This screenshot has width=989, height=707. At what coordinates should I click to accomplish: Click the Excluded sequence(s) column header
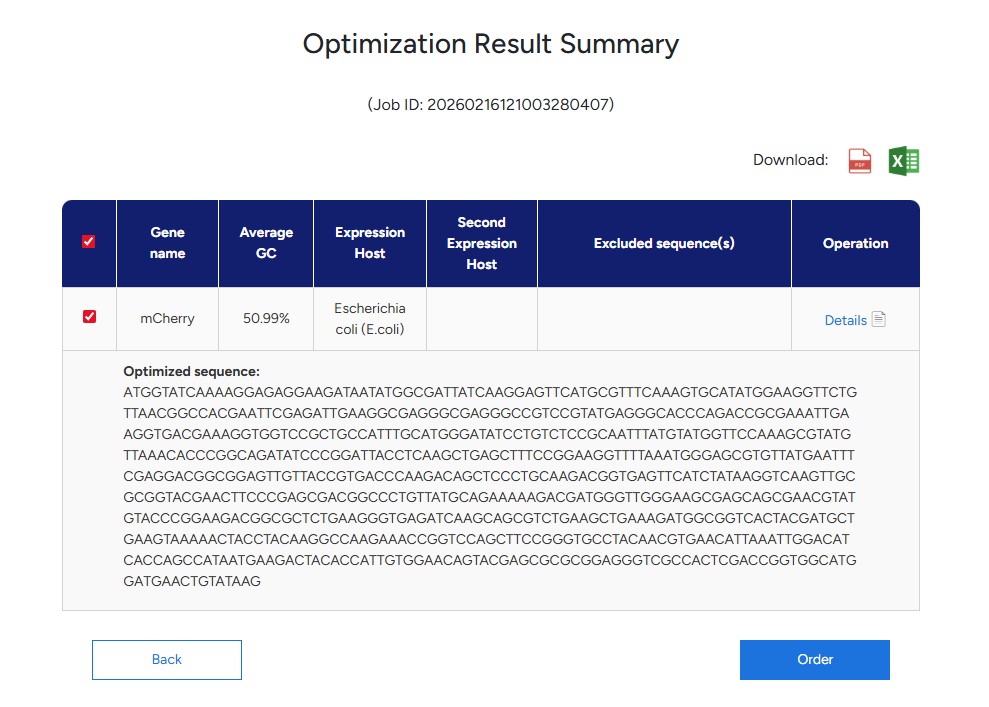tap(663, 243)
